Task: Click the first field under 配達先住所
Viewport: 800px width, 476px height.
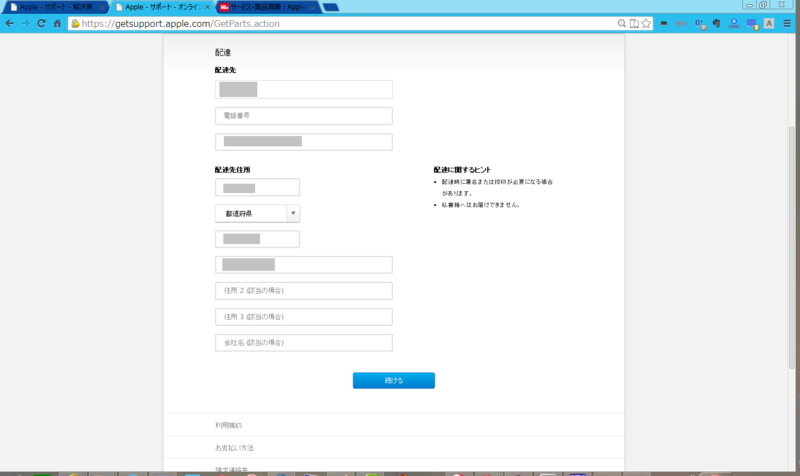Action: [257, 187]
